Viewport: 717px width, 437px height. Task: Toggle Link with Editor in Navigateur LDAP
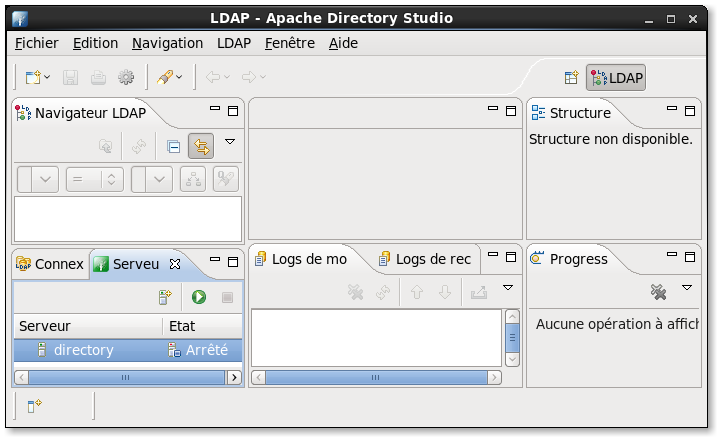tap(201, 146)
